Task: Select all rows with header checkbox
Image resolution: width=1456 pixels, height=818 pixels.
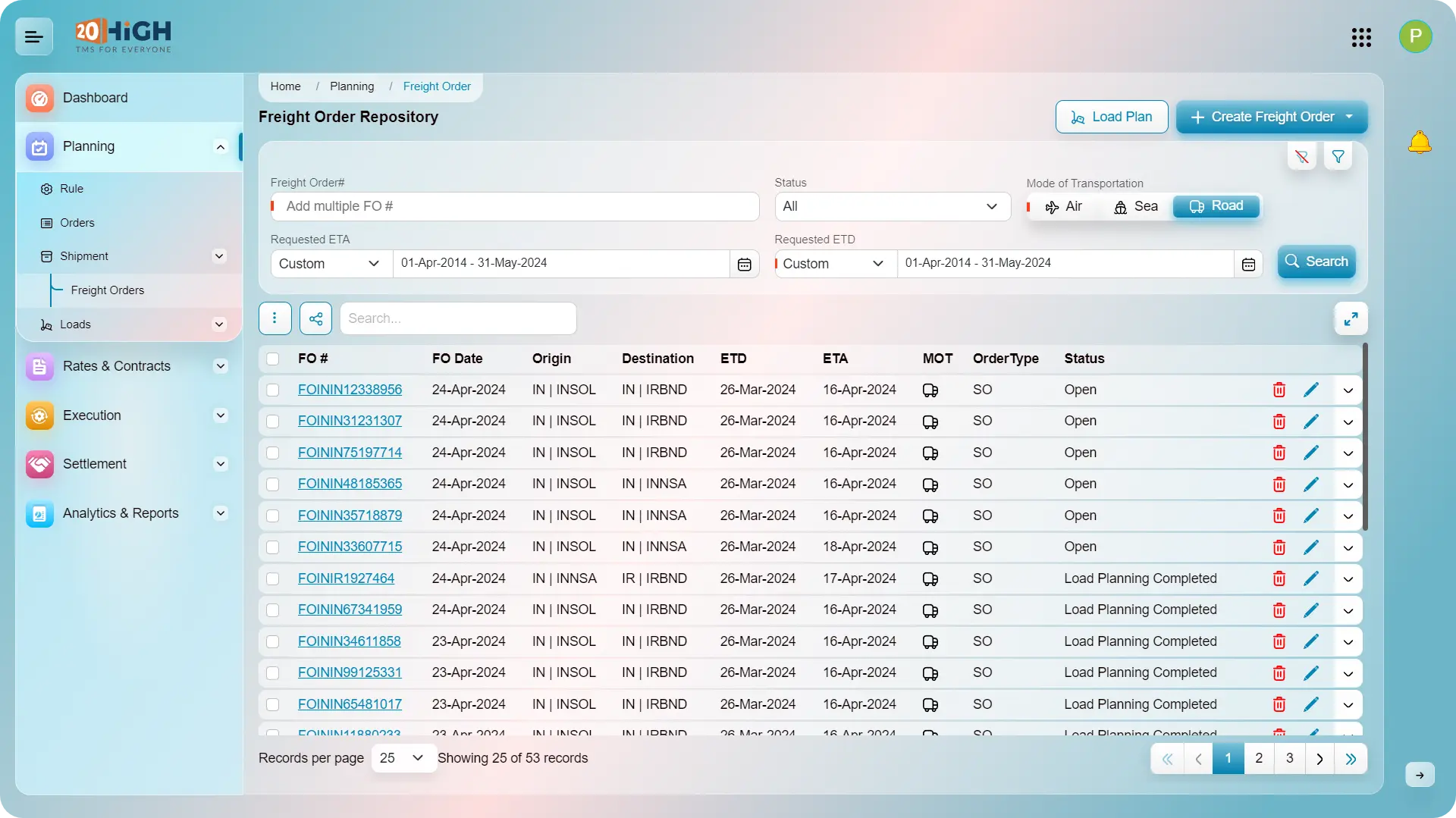Action: 273,359
